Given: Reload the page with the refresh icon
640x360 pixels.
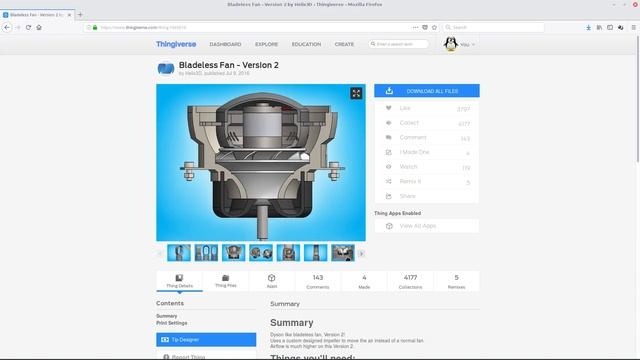Looking at the screenshot, I should [x=28, y=27].
